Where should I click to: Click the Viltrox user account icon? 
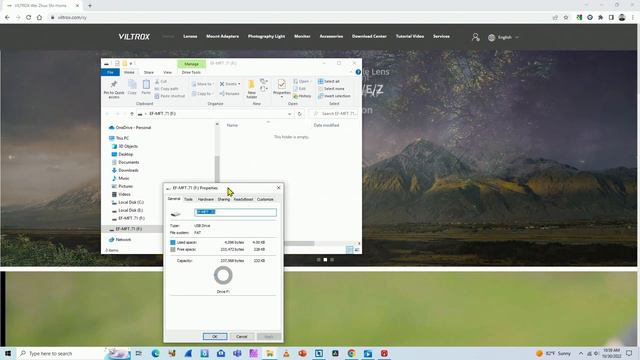pos(476,37)
